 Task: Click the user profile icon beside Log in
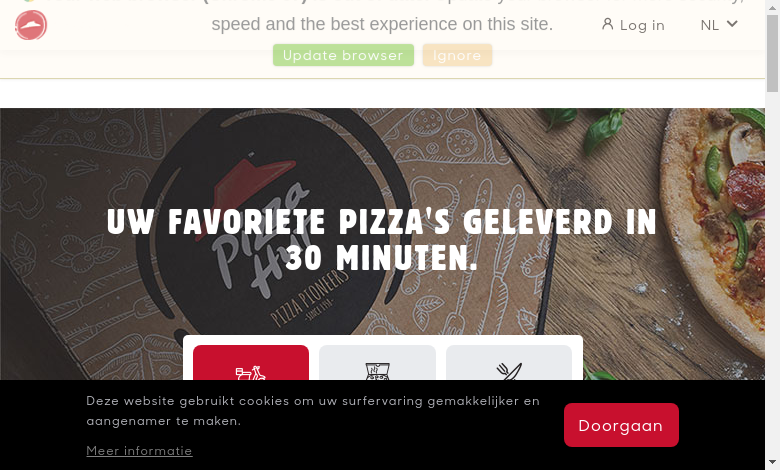[x=607, y=24]
